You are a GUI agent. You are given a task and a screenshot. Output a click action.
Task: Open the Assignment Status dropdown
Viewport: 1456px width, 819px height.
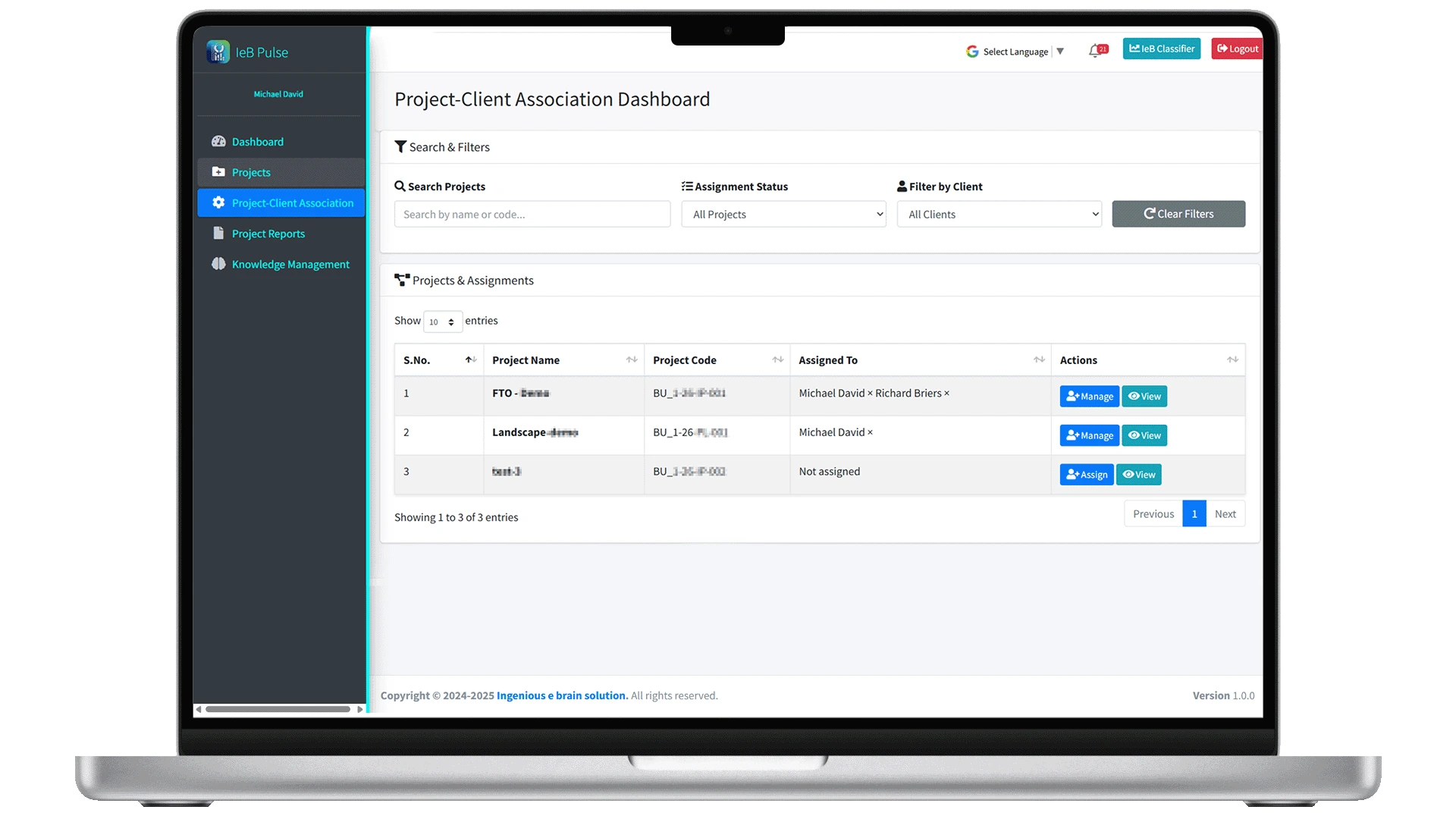(783, 215)
